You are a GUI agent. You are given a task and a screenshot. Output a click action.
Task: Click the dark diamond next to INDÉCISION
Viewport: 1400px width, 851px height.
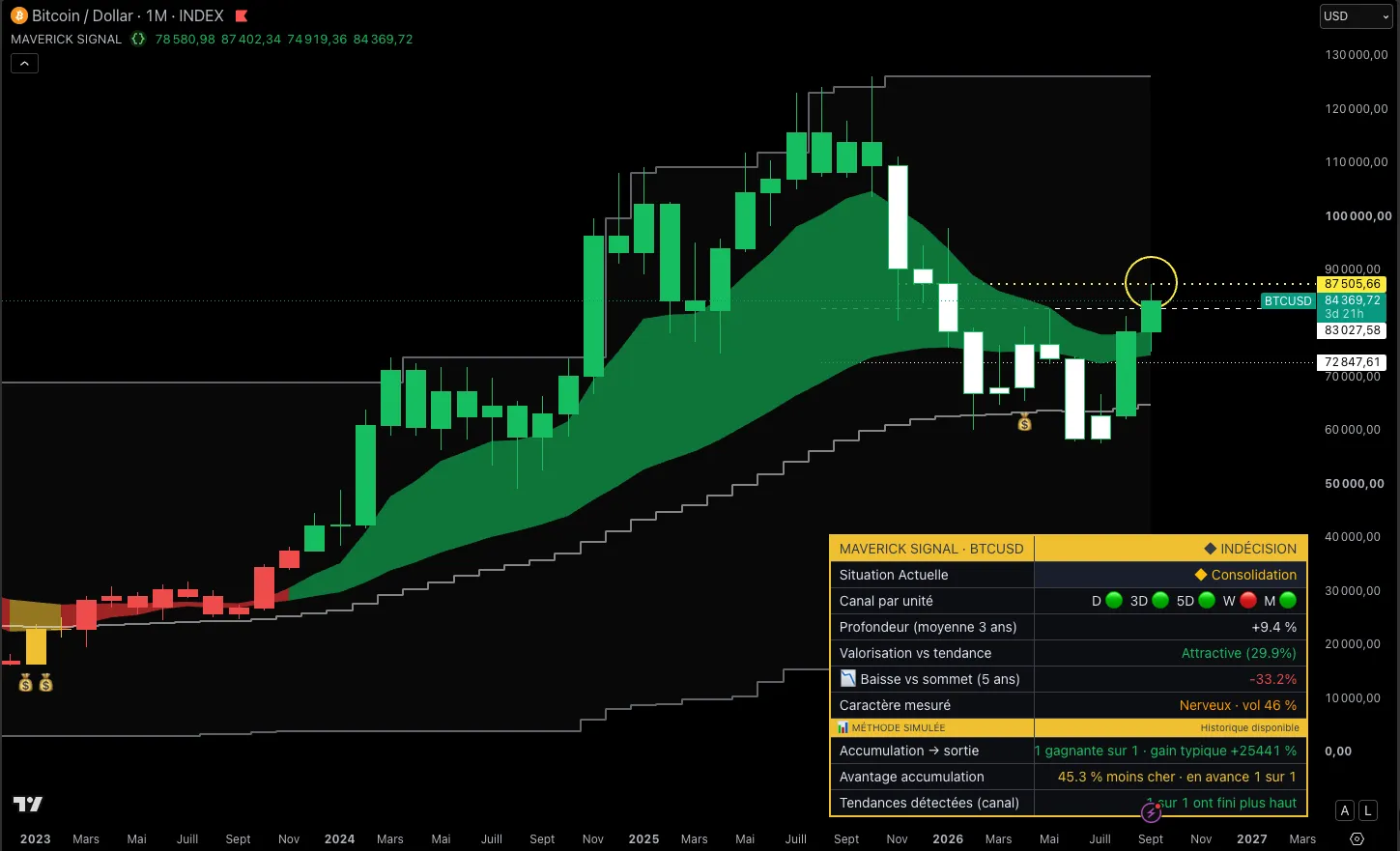1210,549
